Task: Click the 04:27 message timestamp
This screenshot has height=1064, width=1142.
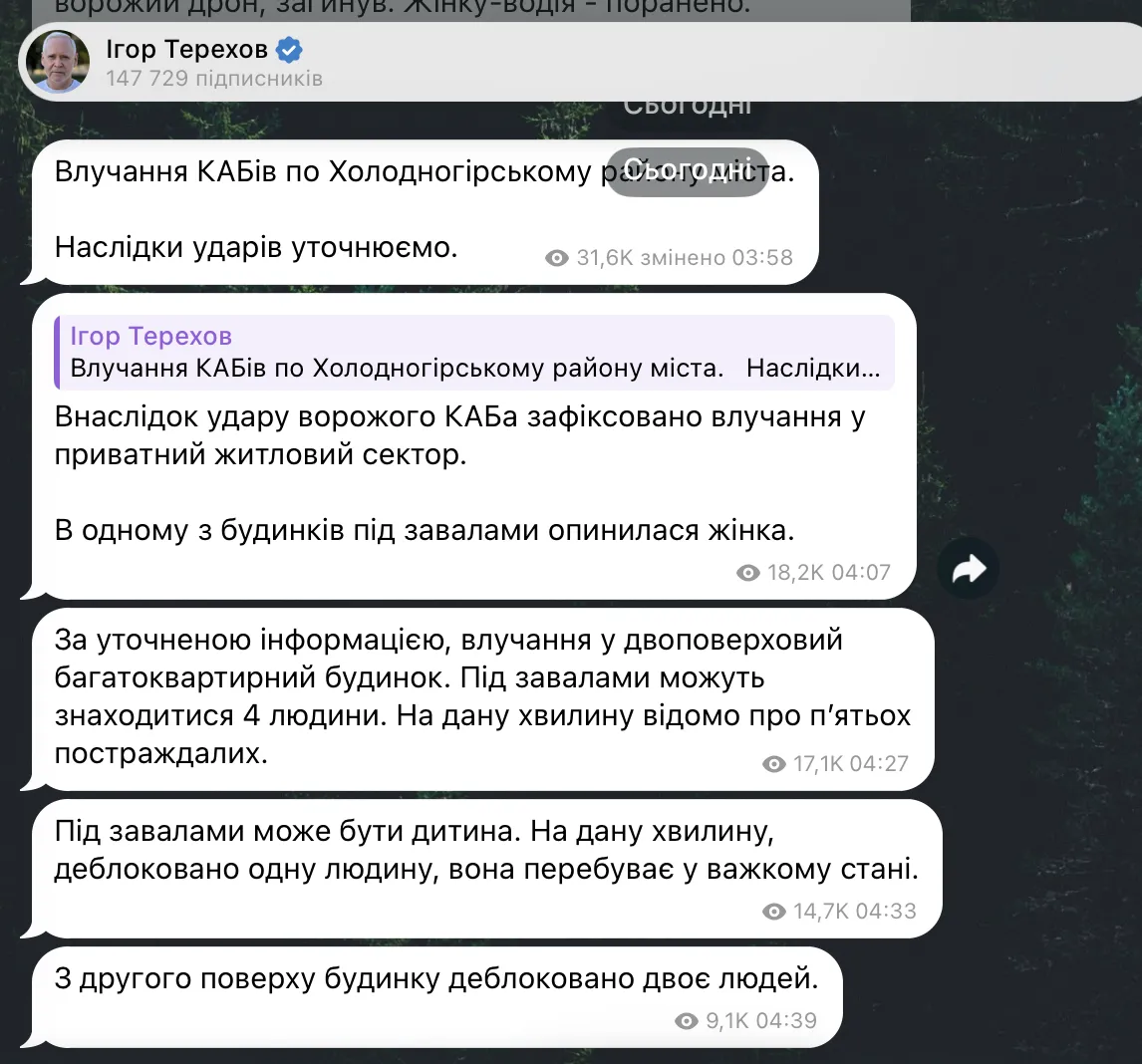Action: pyautogui.click(x=879, y=764)
